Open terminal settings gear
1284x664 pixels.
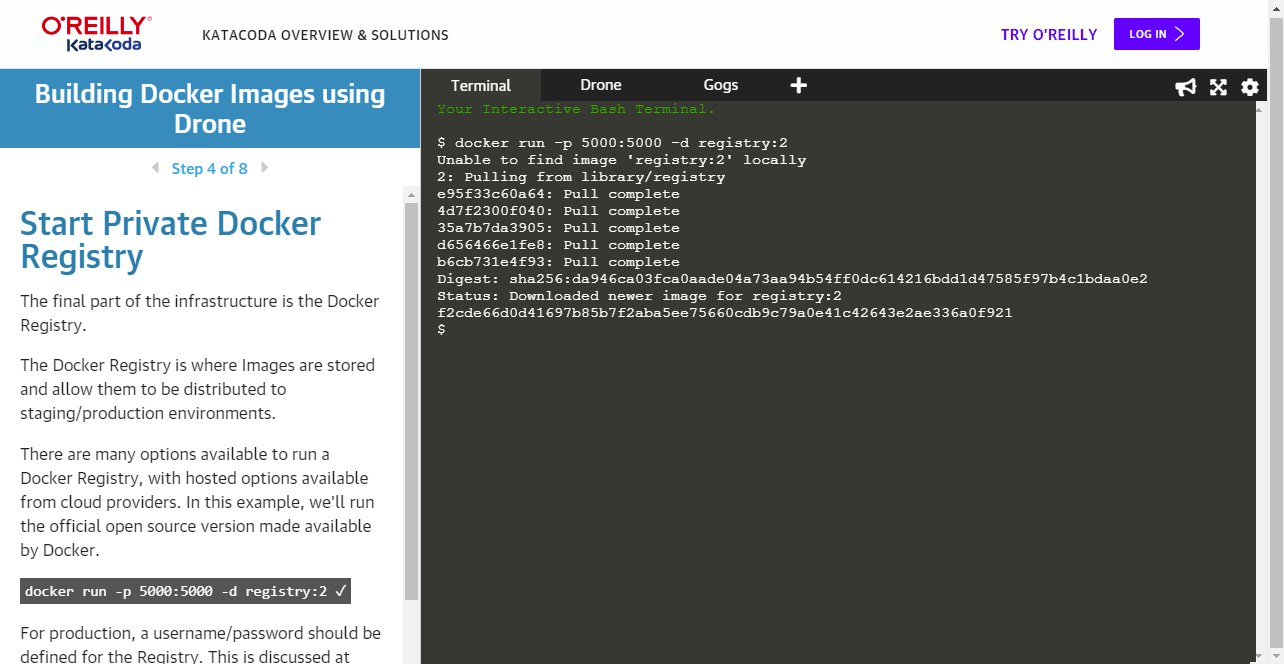point(1250,87)
